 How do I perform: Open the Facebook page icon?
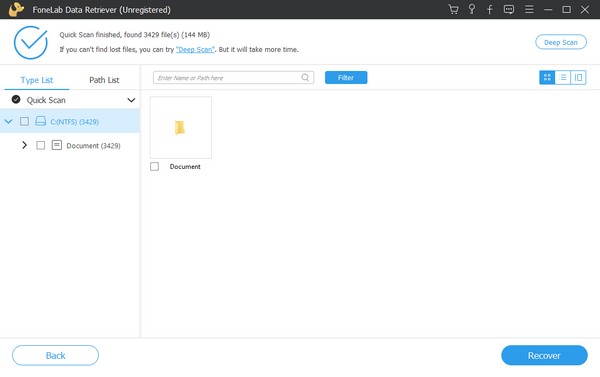click(490, 10)
